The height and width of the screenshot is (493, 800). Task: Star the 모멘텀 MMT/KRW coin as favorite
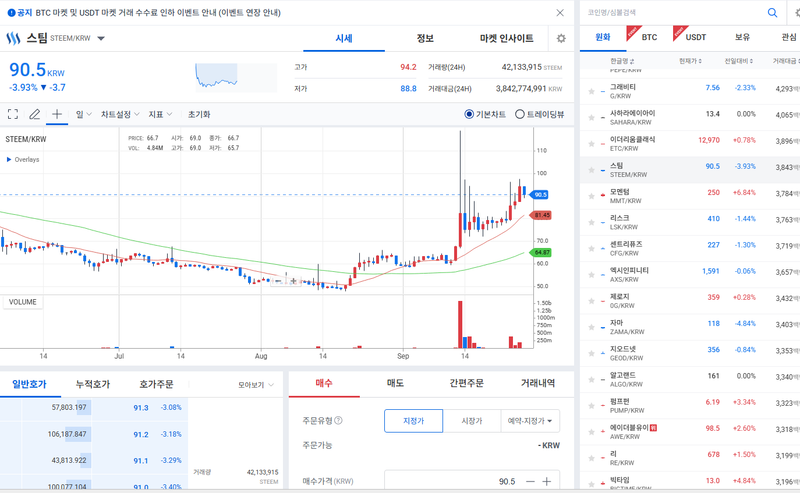click(591, 196)
